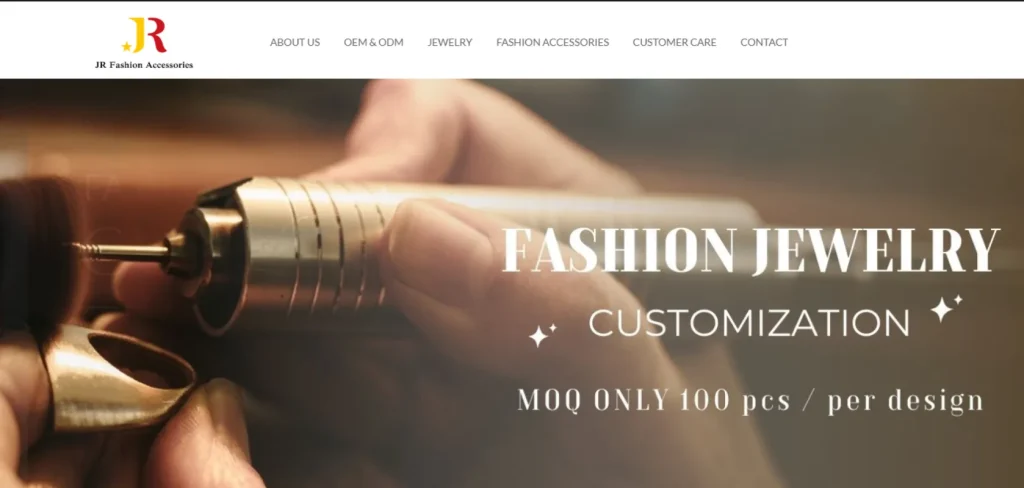Click sparkle icon left of CUSTOMIZATION
The height and width of the screenshot is (488, 1024).
(x=541, y=334)
